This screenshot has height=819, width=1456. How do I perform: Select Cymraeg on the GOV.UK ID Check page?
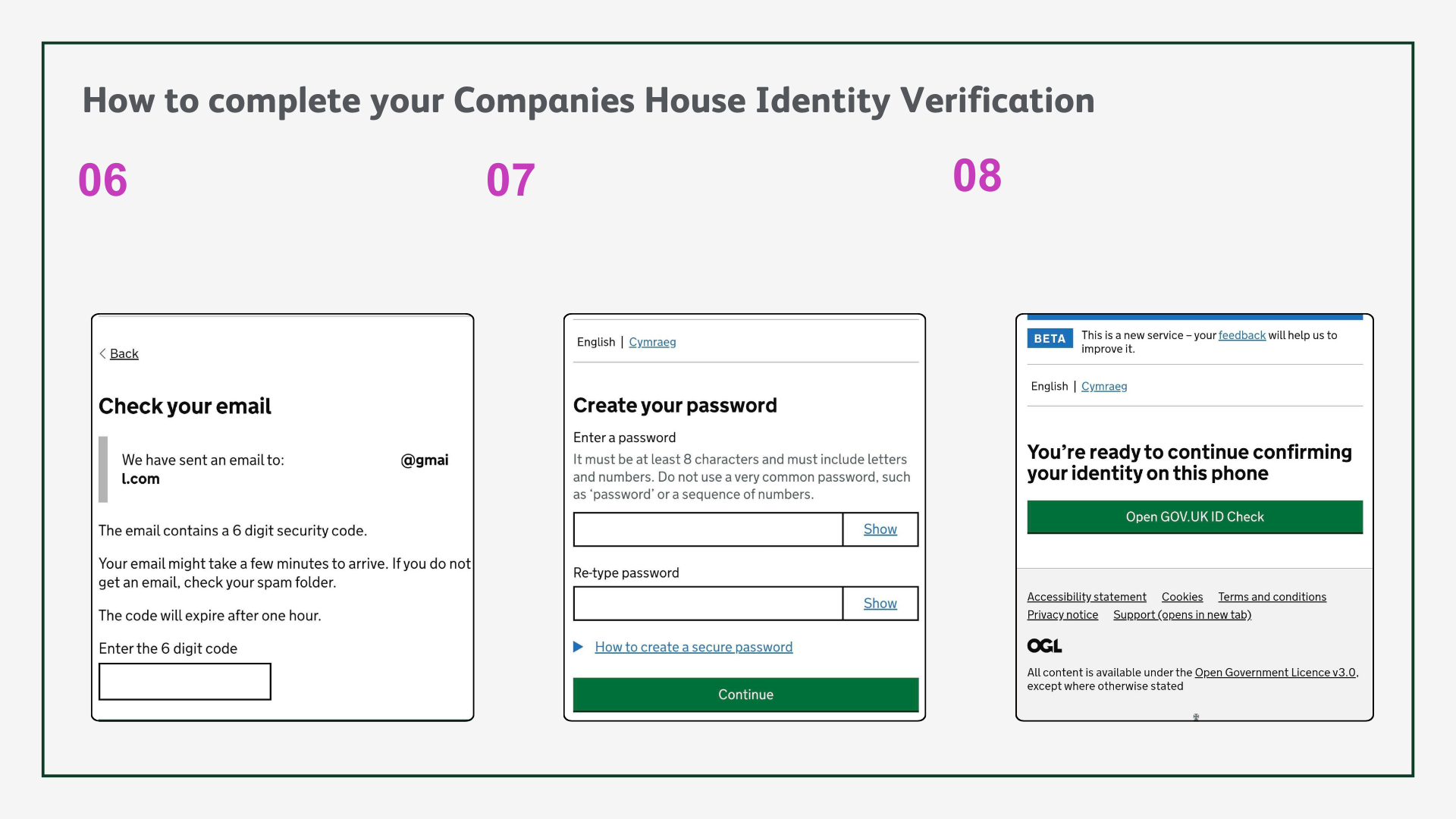point(1104,386)
